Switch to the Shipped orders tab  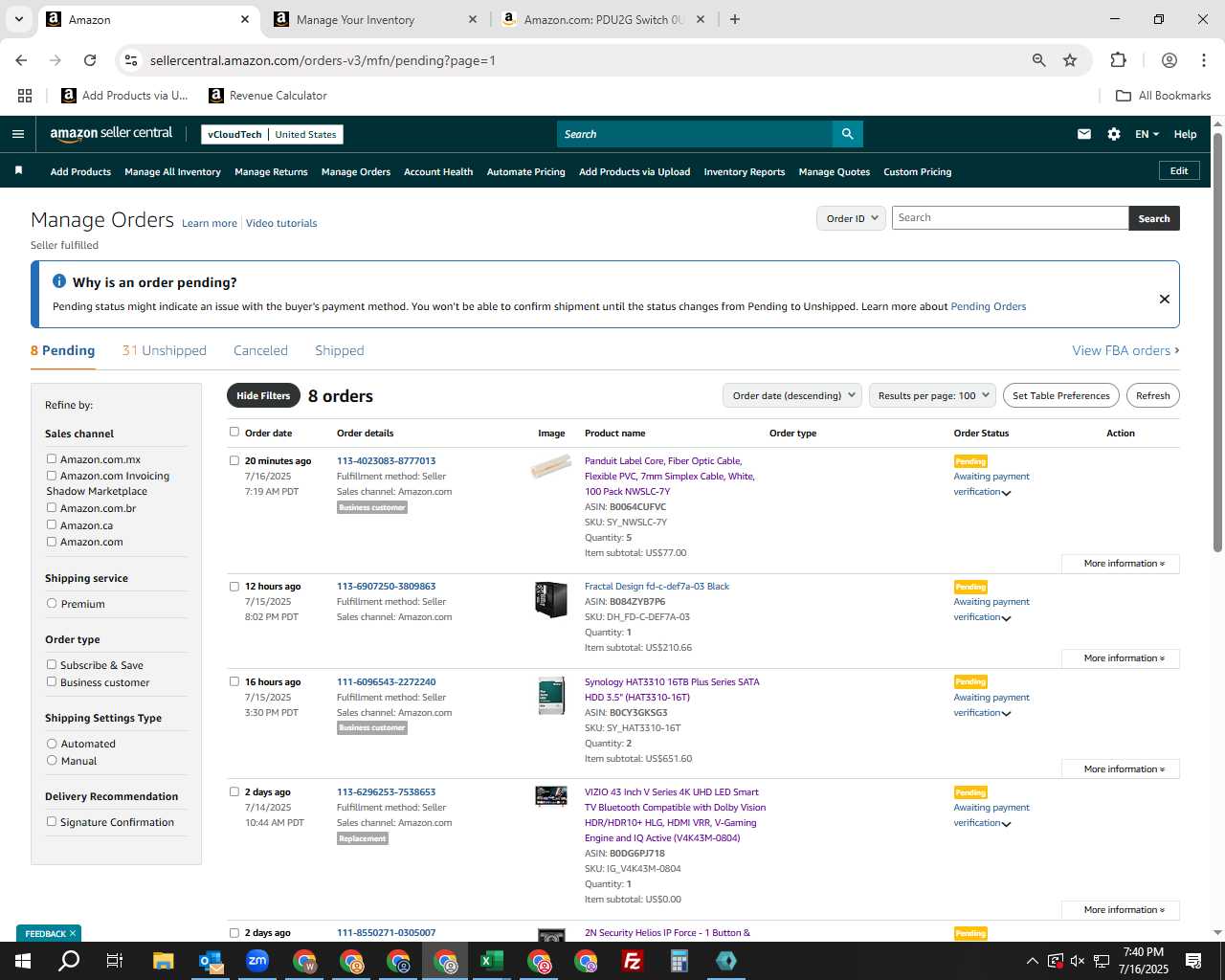[x=340, y=350]
